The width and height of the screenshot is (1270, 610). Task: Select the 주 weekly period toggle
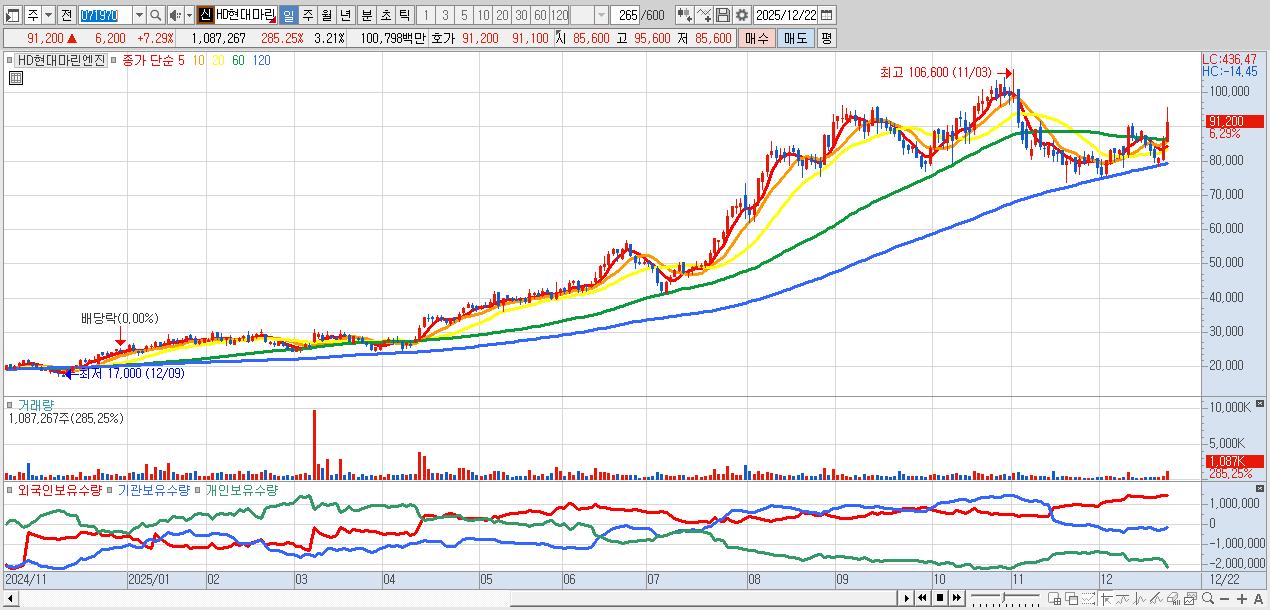point(307,15)
